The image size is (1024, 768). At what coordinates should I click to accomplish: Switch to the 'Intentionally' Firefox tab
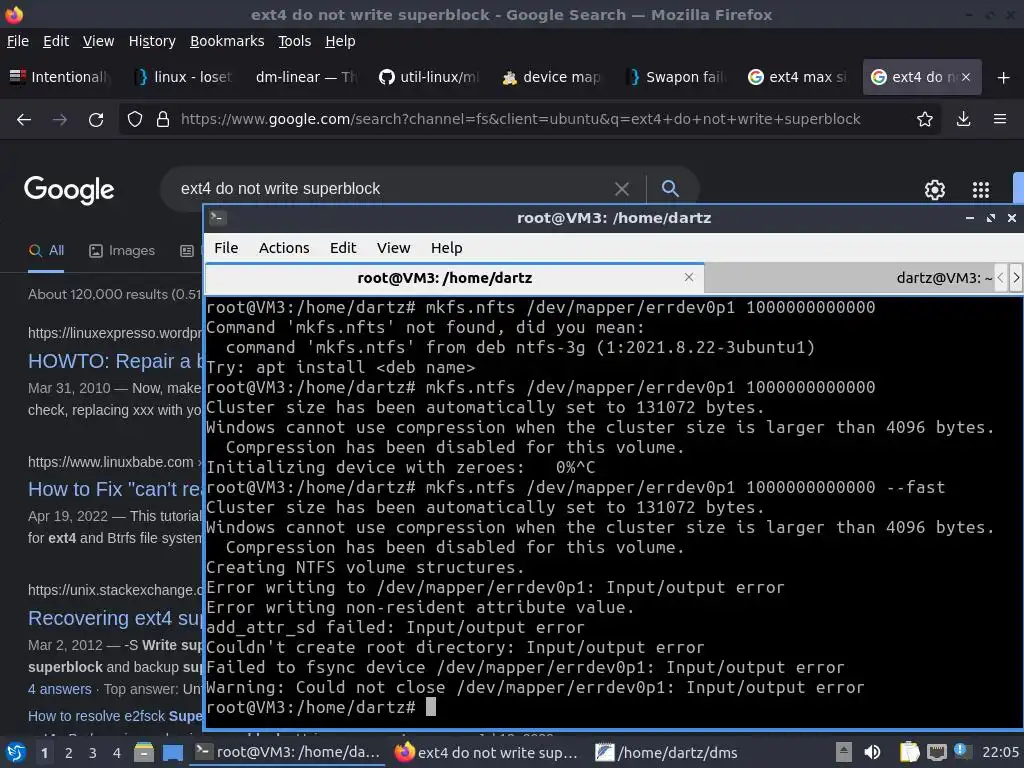pyautogui.click(x=61, y=77)
